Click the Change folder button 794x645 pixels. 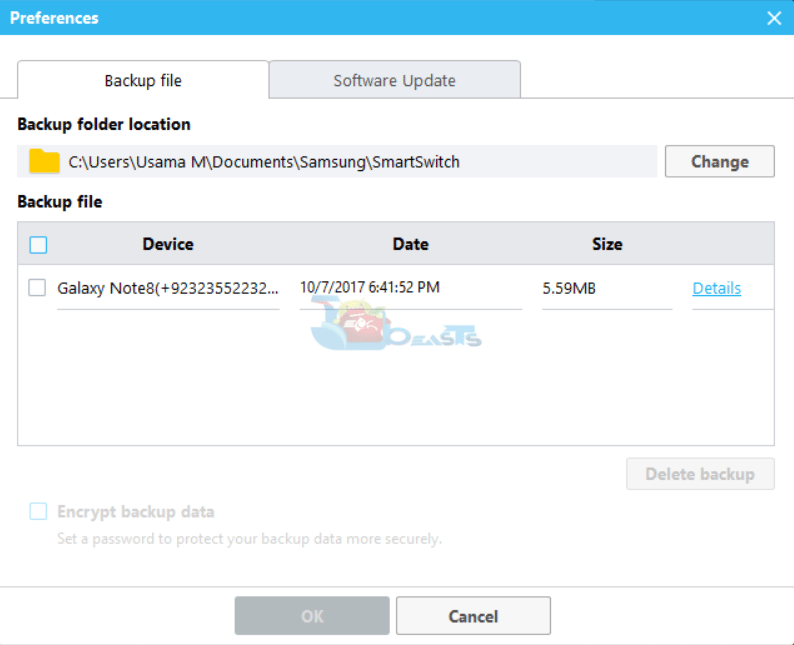click(720, 162)
